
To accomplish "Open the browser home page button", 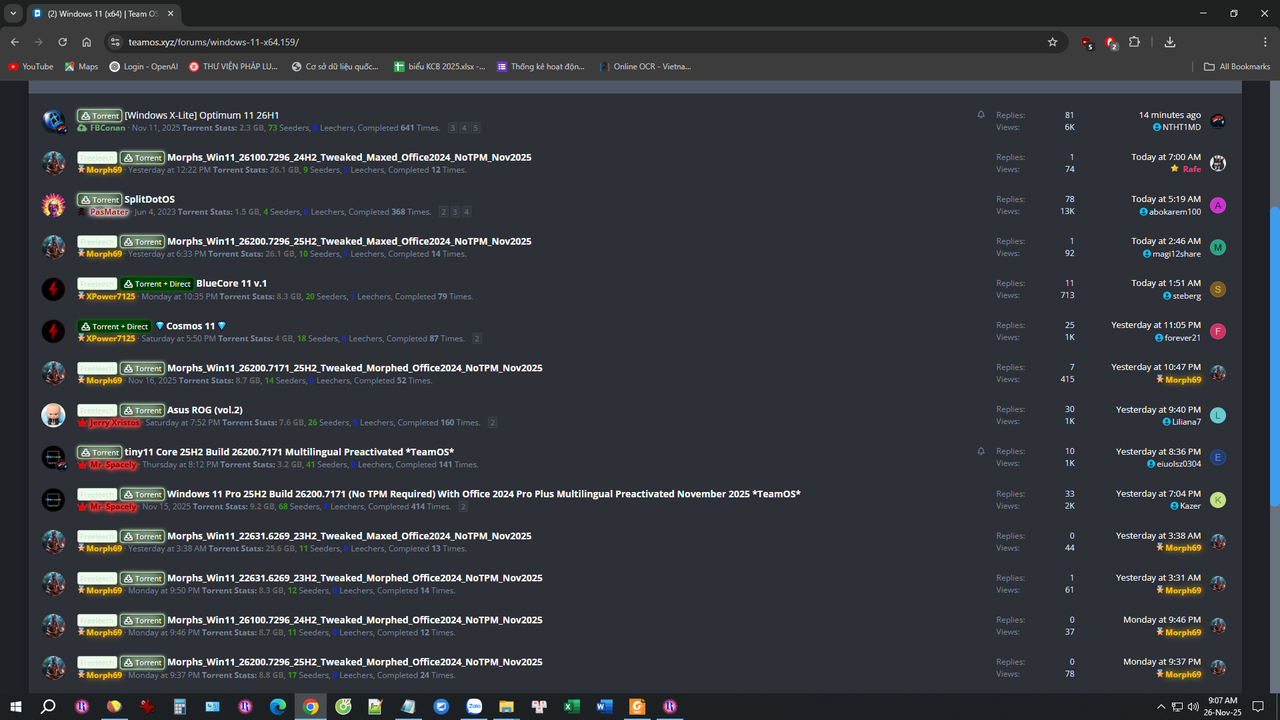I will click(x=87, y=42).
